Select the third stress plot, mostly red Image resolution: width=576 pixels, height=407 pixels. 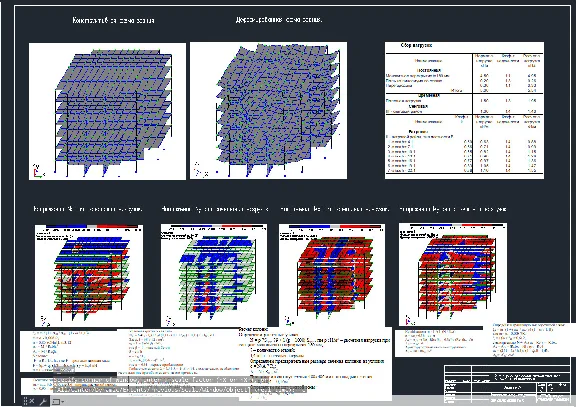(x=332, y=275)
